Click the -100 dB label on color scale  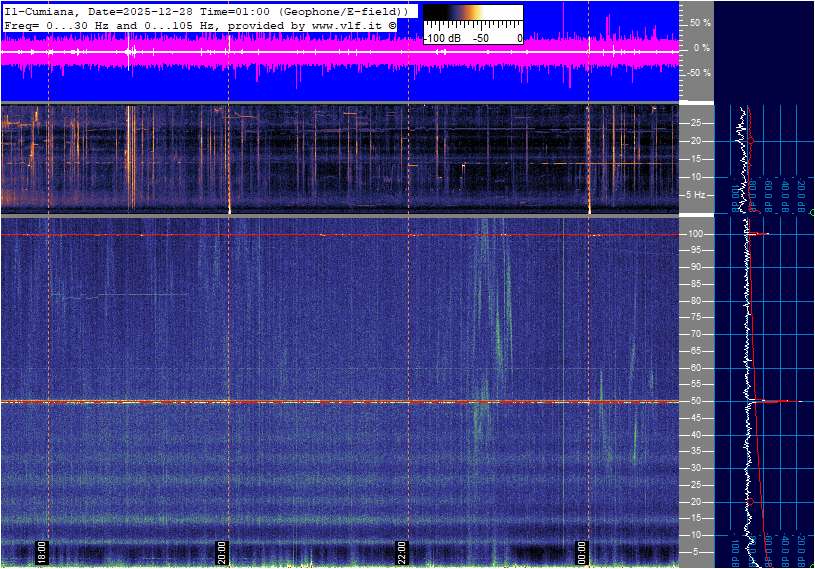coord(441,38)
